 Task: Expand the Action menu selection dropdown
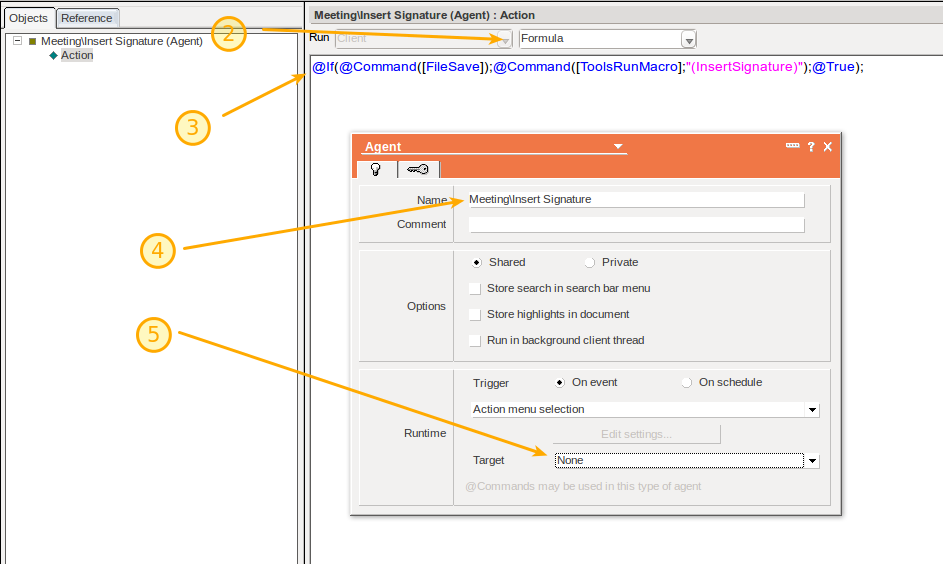812,410
